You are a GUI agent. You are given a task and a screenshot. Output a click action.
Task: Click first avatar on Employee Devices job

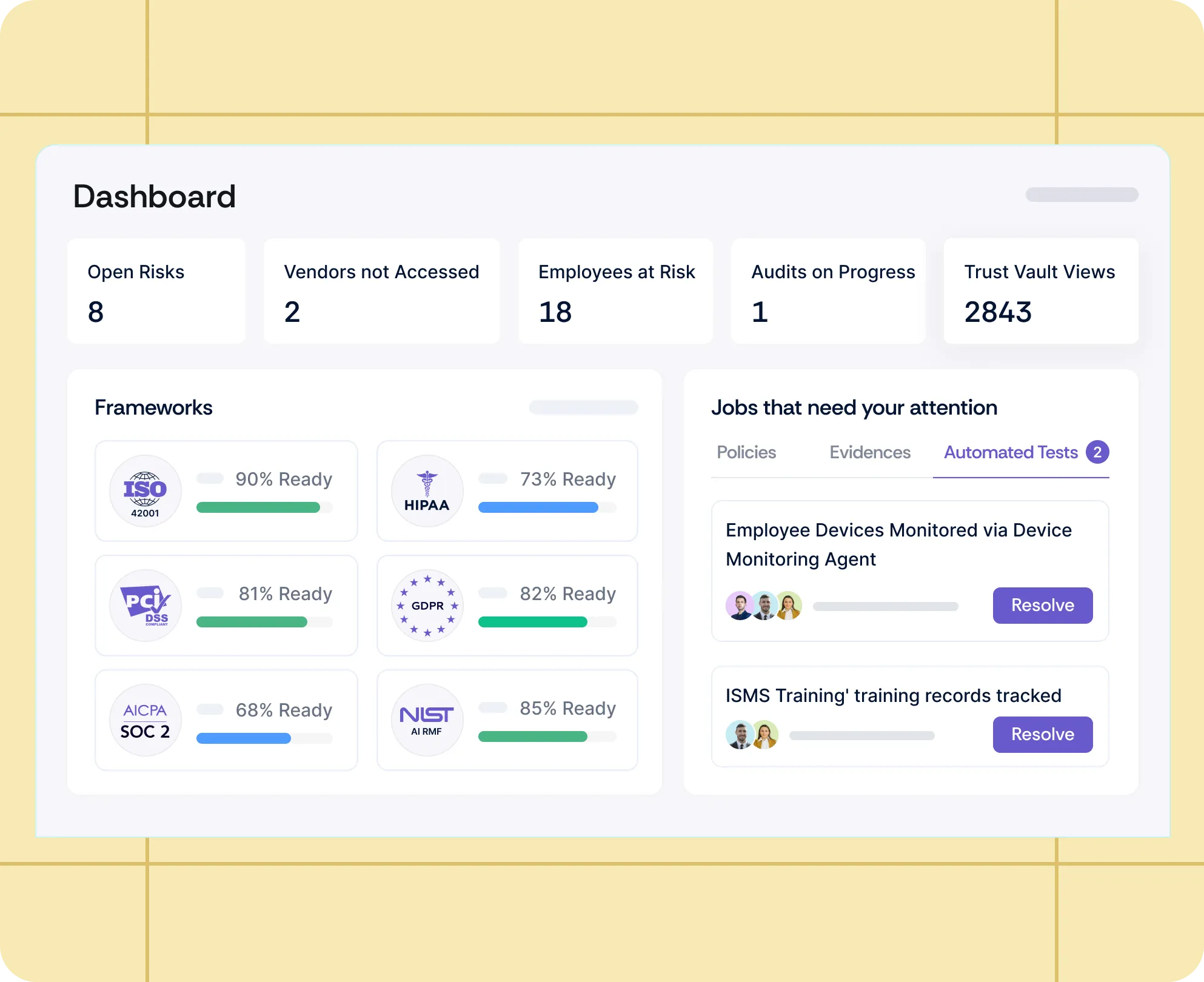pyautogui.click(x=740, y=606)
